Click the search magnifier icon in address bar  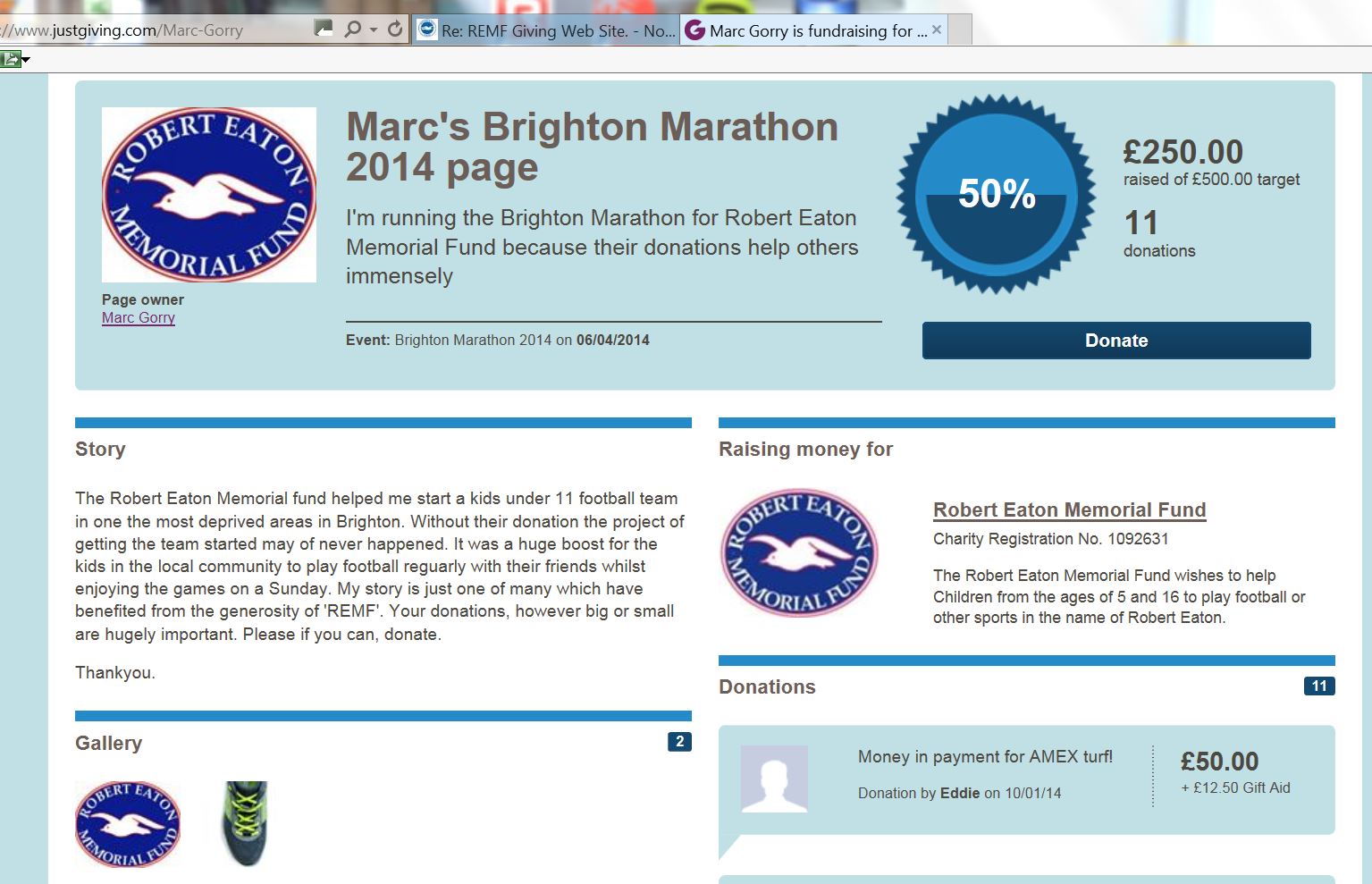(x=353, y=29)
